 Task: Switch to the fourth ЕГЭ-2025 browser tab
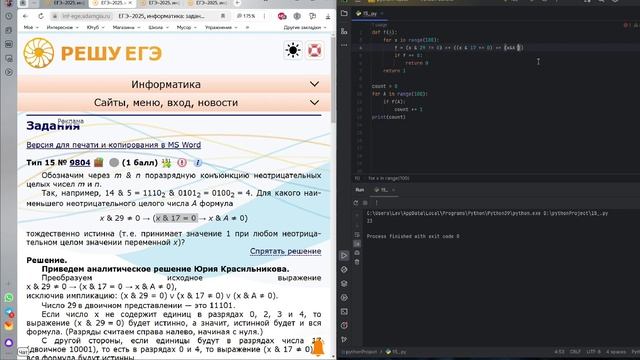click(207, 3)
